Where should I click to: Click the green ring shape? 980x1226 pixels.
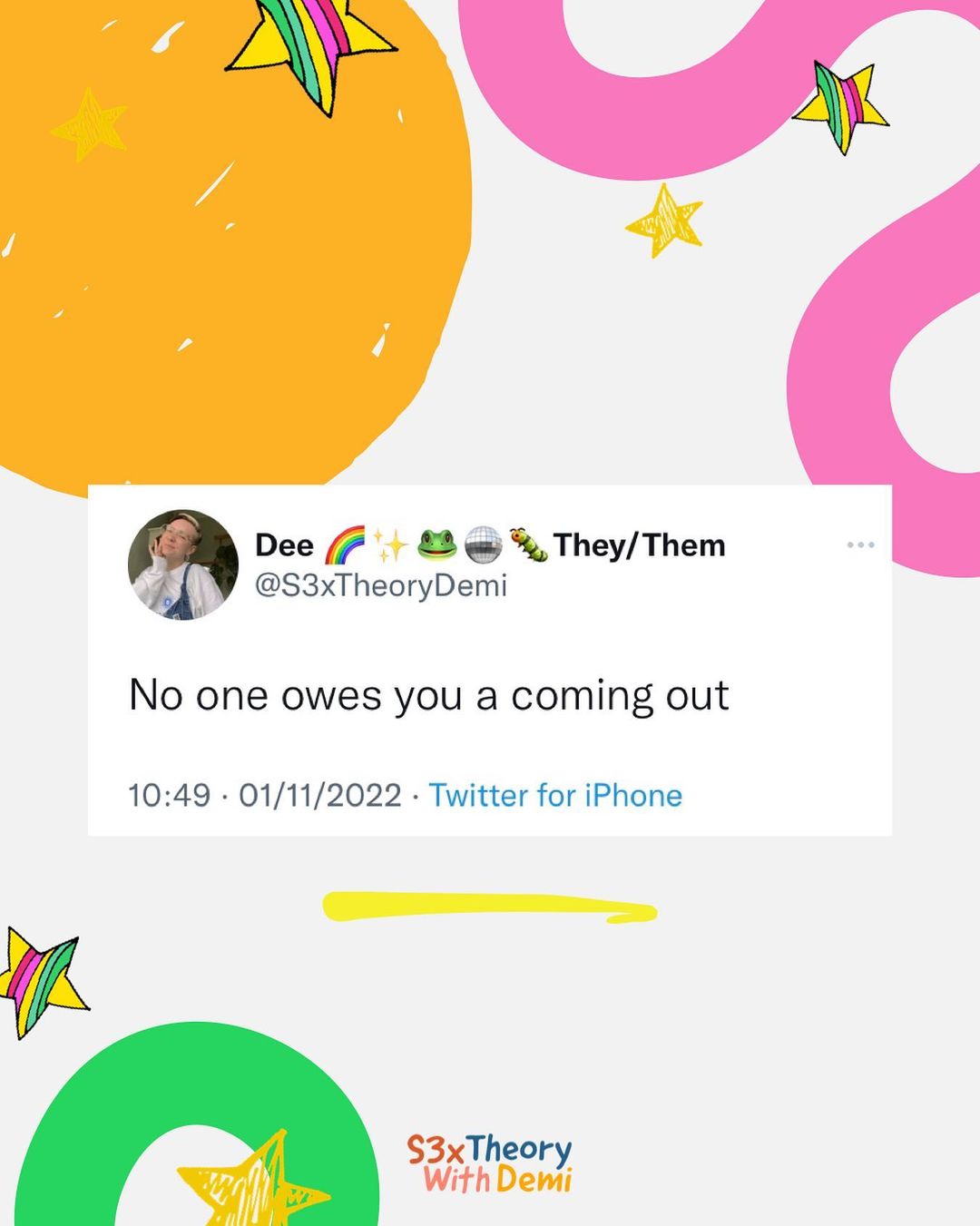197,1125
